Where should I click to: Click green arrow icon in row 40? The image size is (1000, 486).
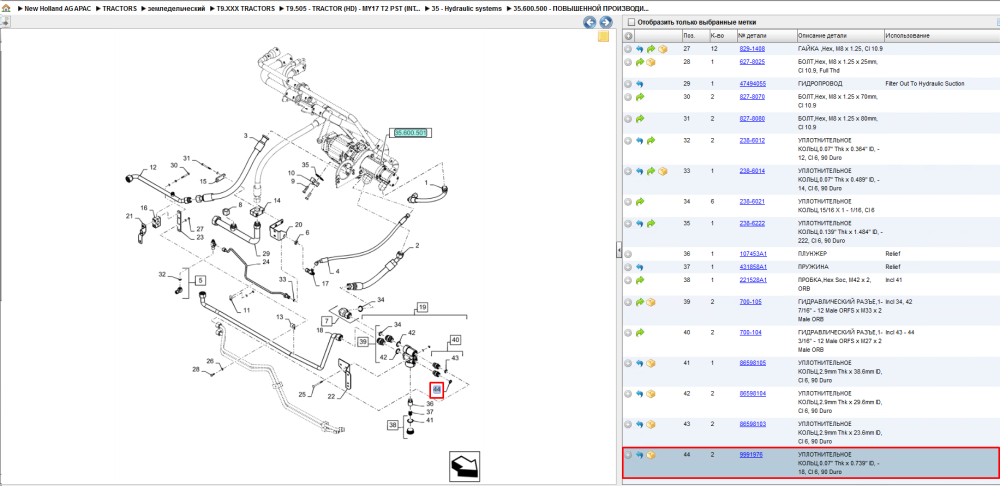click(x=640, y=333)
